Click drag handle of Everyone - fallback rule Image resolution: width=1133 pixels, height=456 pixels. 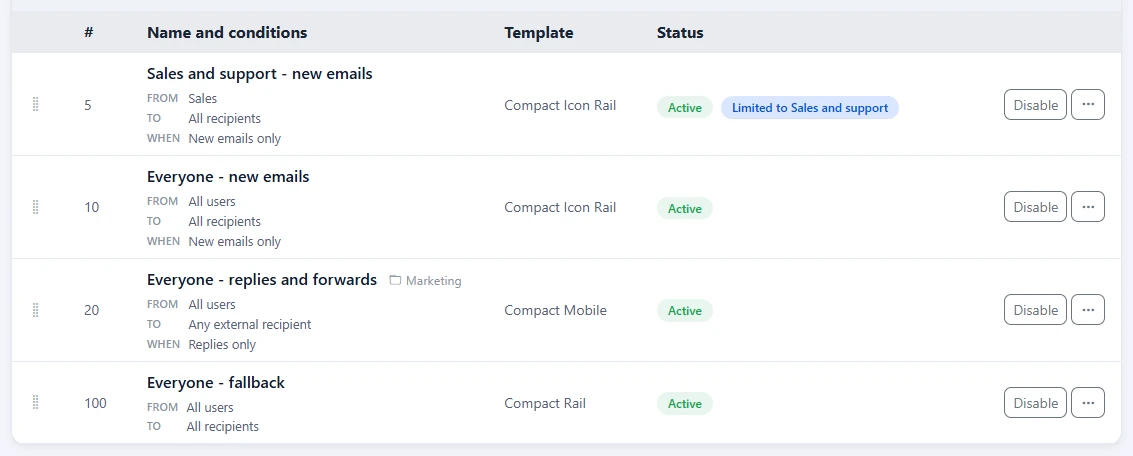tap(36, 403)
